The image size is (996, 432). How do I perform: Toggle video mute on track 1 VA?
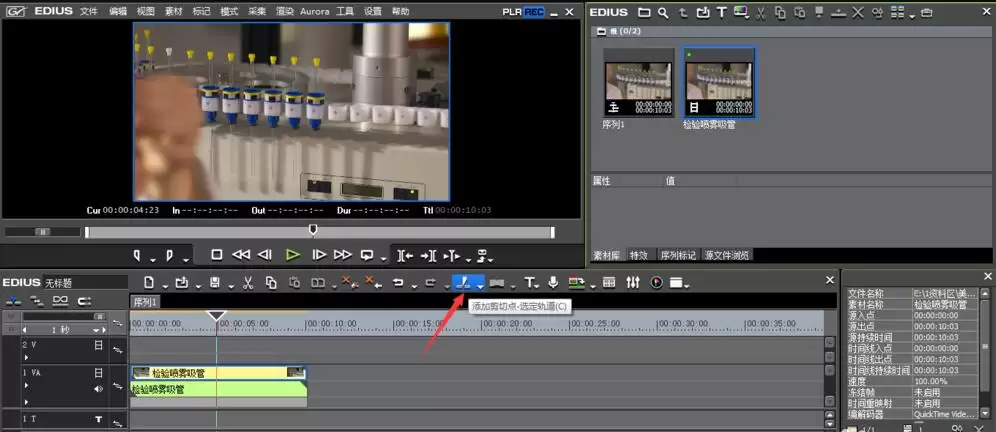tap(98, 373)
